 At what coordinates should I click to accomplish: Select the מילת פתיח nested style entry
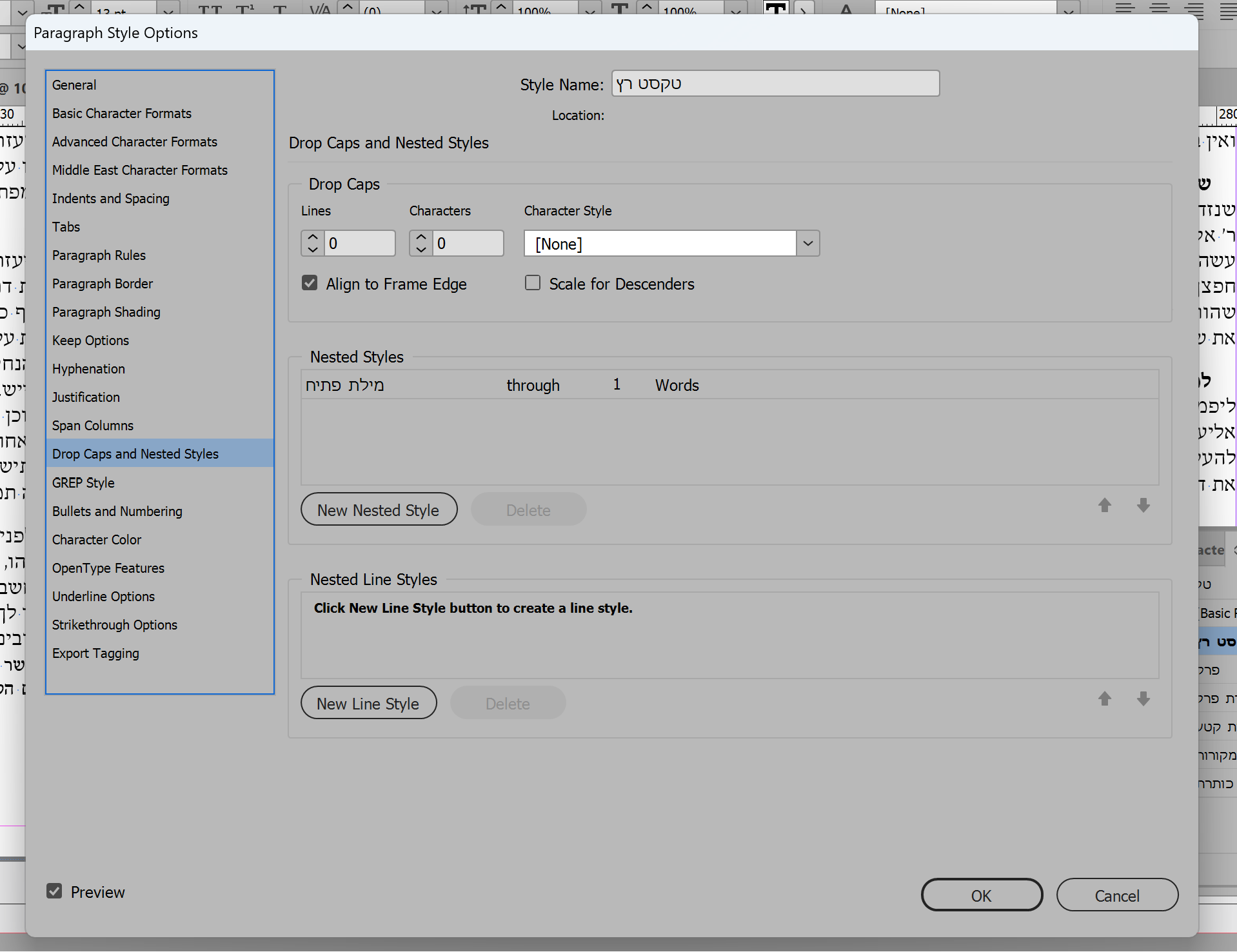tap(344, 385)
